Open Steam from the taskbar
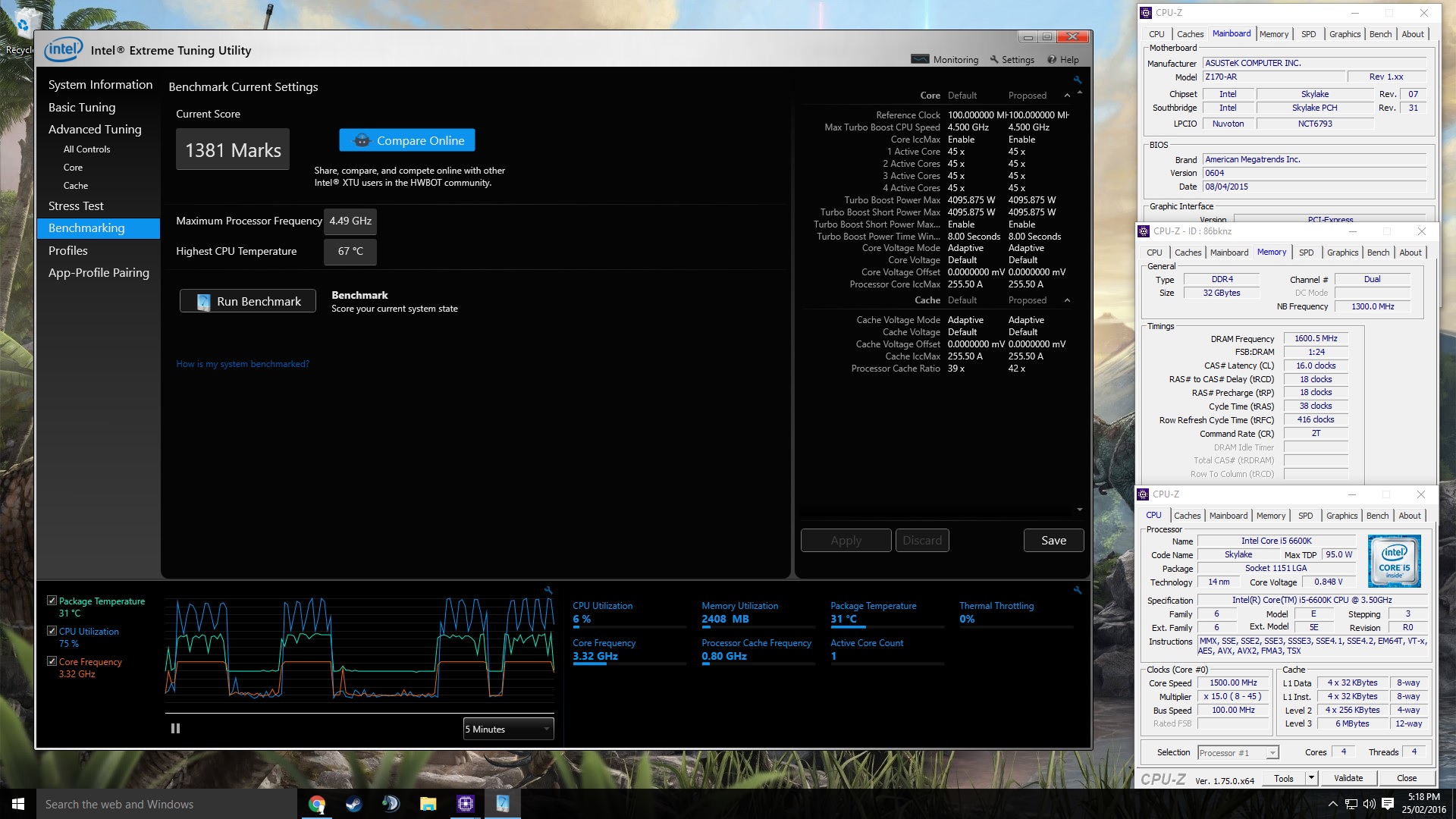 tap(354, 804)
